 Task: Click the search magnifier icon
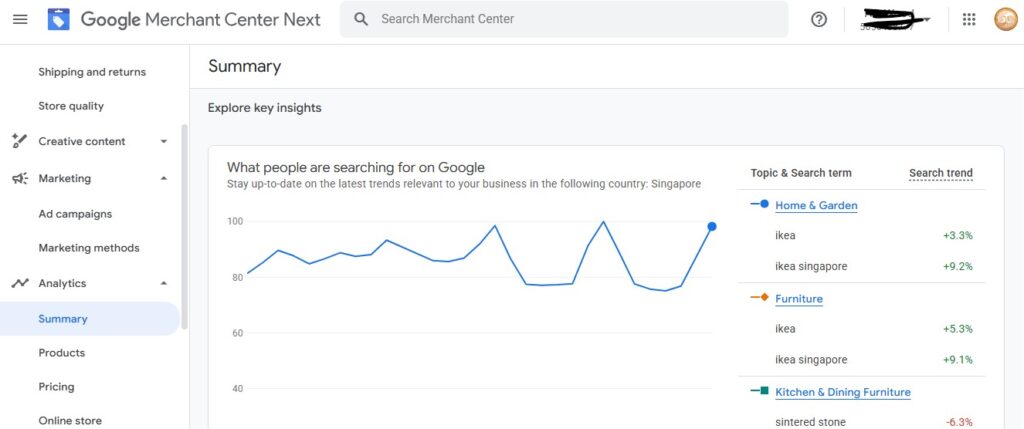coord(361,19)
